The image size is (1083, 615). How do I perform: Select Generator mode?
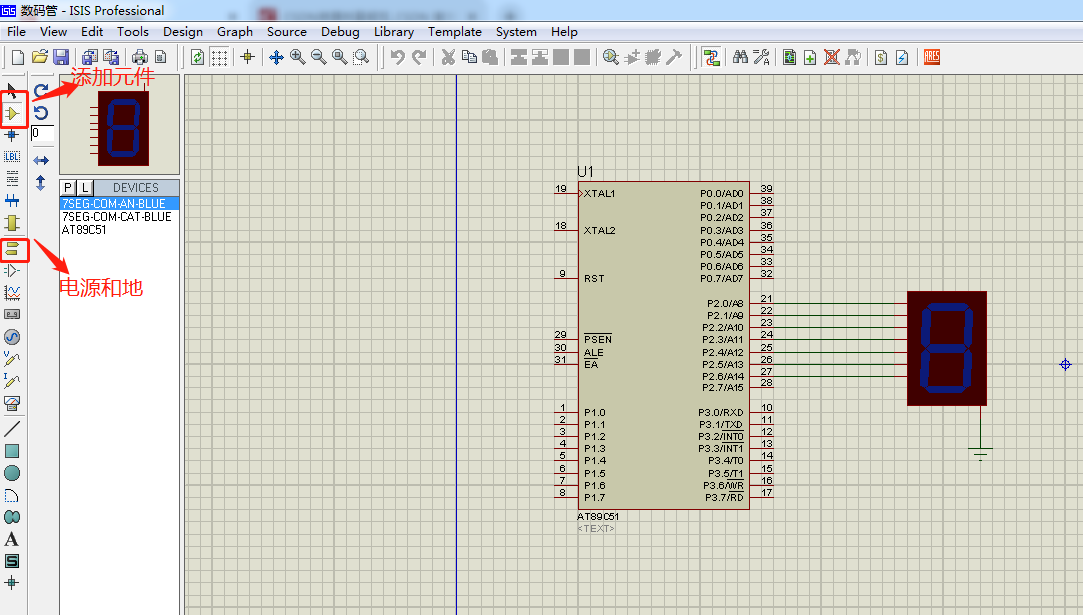pos(12,337)
